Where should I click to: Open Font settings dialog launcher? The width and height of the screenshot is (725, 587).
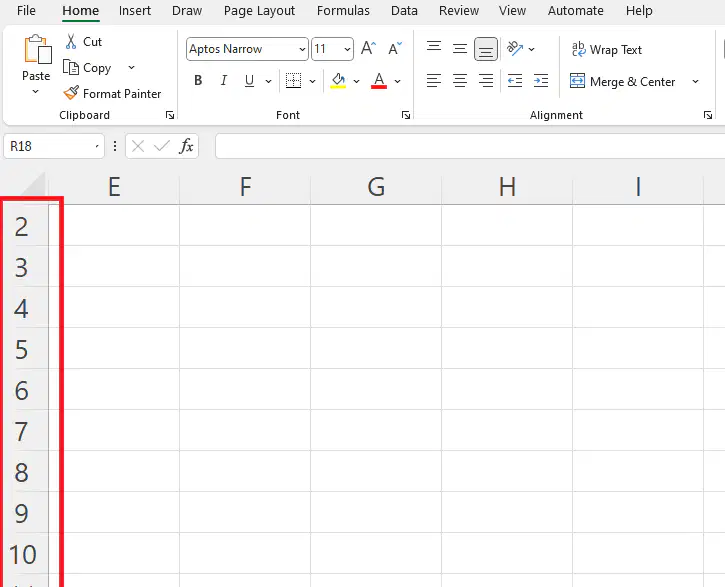(406, 115)
